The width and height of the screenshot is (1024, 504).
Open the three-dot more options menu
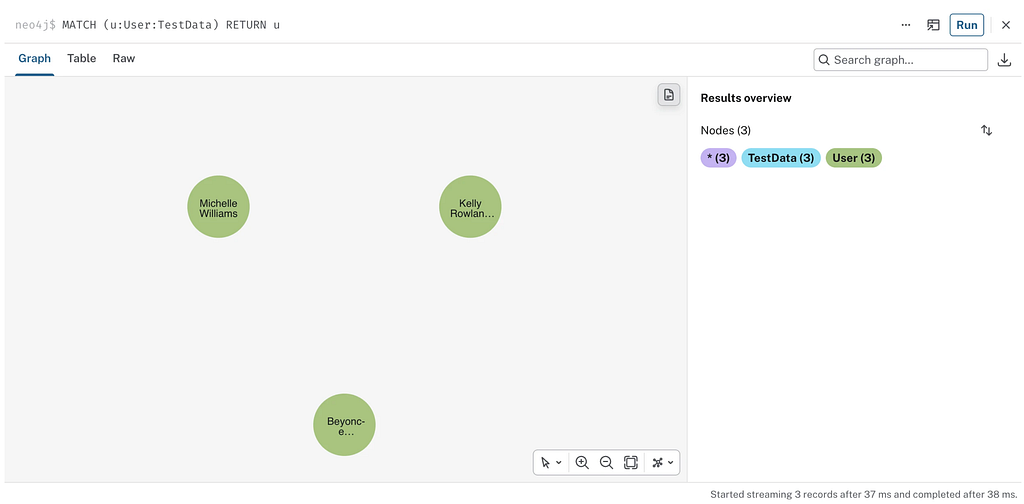(906, 25)
